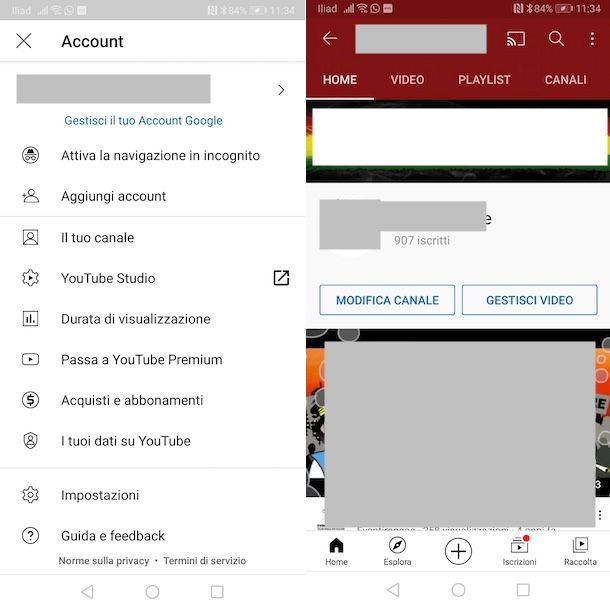The width and height of the screenshot is (610, 610).
Task: Open the three-dot overflow menu in header
Action: (592, 39)
